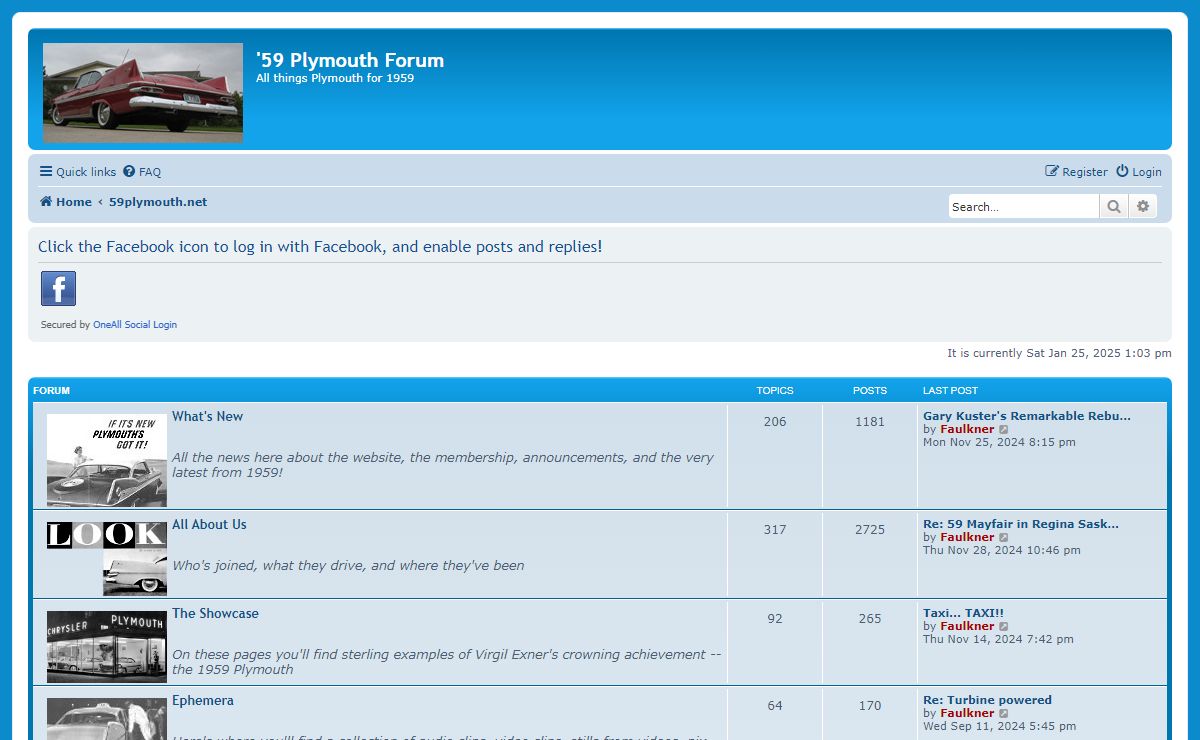1200x740 pixels.
Task: Open the FAQ page
Action: click(142, 172)
